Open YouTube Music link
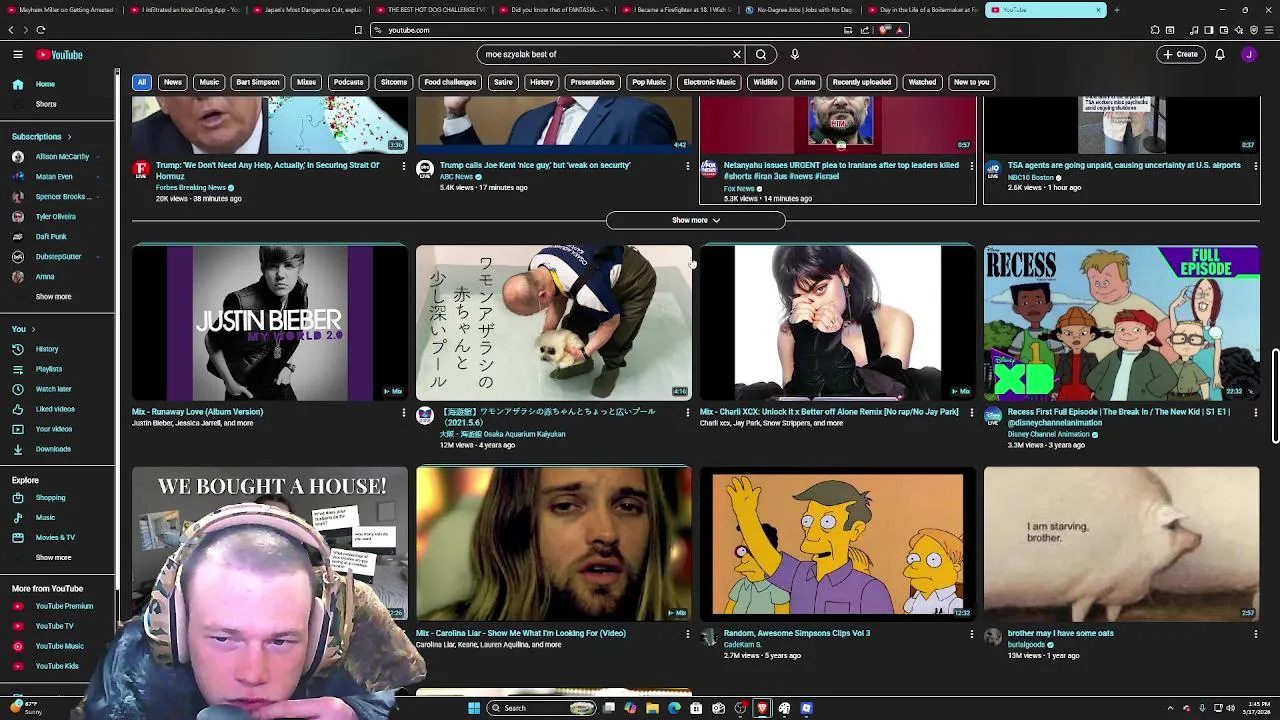1280x720 pixels. coord(58,646)
